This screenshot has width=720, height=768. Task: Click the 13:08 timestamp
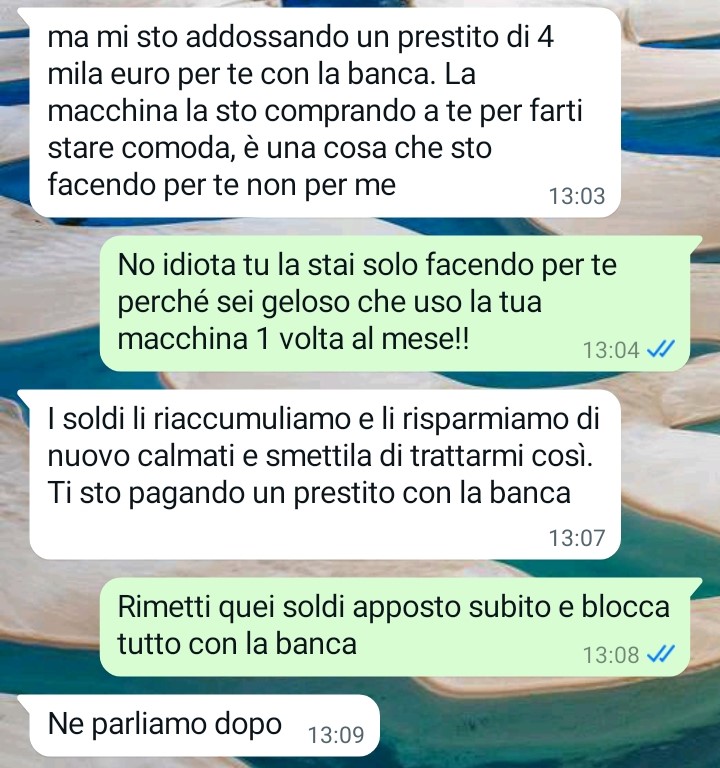pyautogui.click(x=611, y=654)
